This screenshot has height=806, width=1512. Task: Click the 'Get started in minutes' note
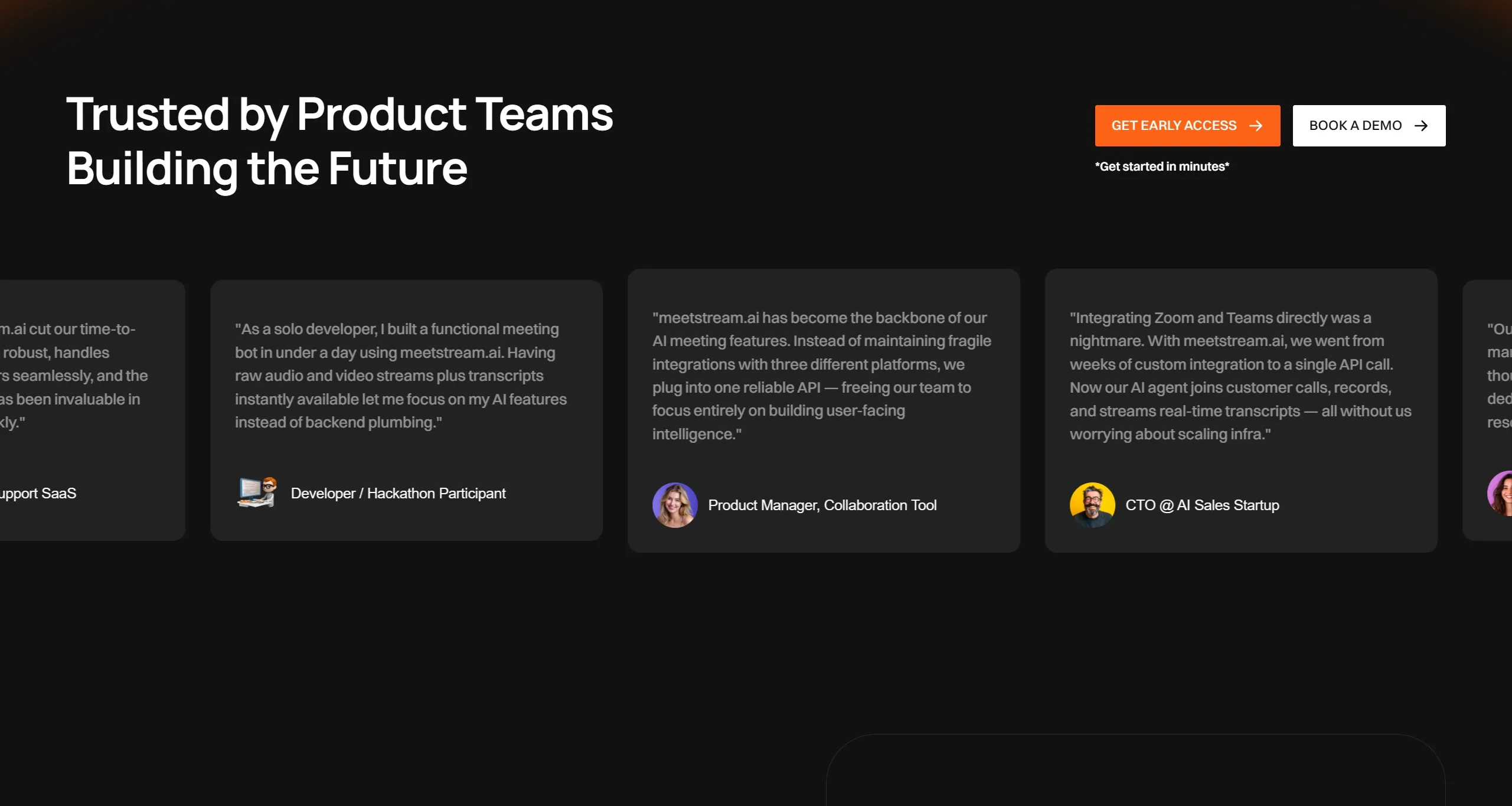[1161, 167]
